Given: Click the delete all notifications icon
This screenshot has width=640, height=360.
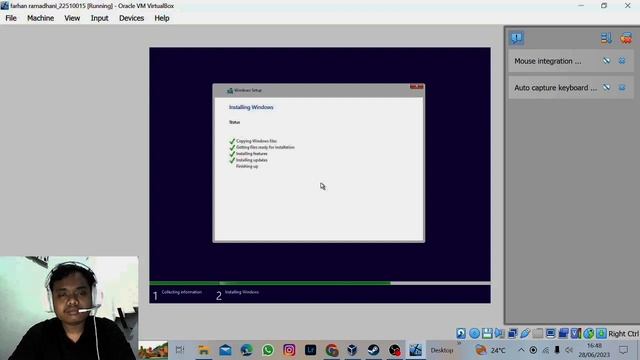Looking at the screenshot, I should [x=626, y=38].
